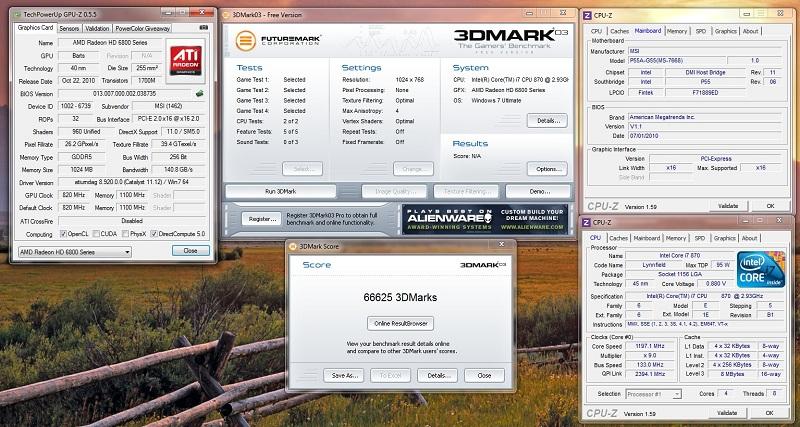Click the Demo button in 3DMark03
Image resolution: width=800 pixels, height=427 pixels.
(538, 191)
